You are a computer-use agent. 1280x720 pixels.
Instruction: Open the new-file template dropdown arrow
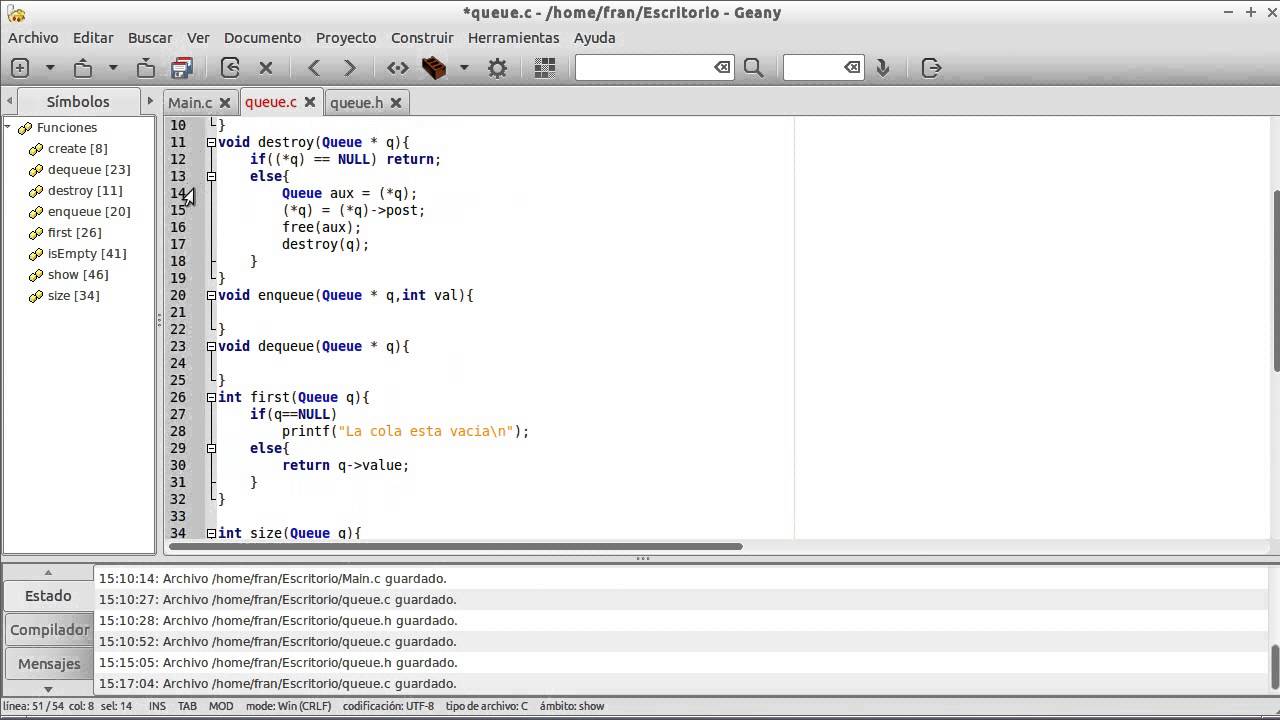coord(49,68)
